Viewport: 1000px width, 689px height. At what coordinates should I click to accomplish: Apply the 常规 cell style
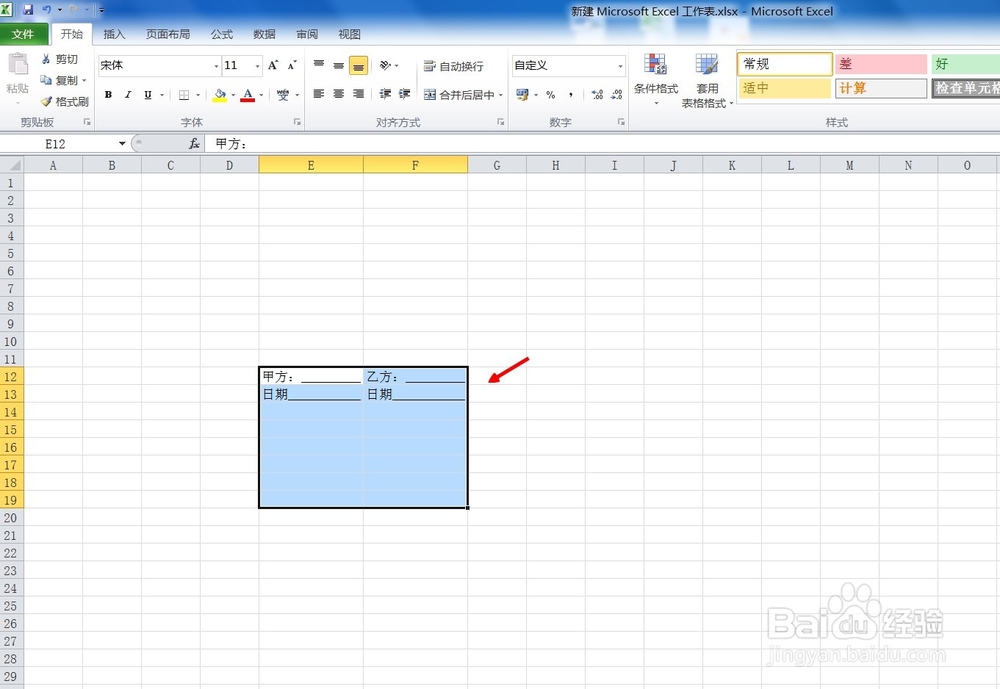click(784, 64)
